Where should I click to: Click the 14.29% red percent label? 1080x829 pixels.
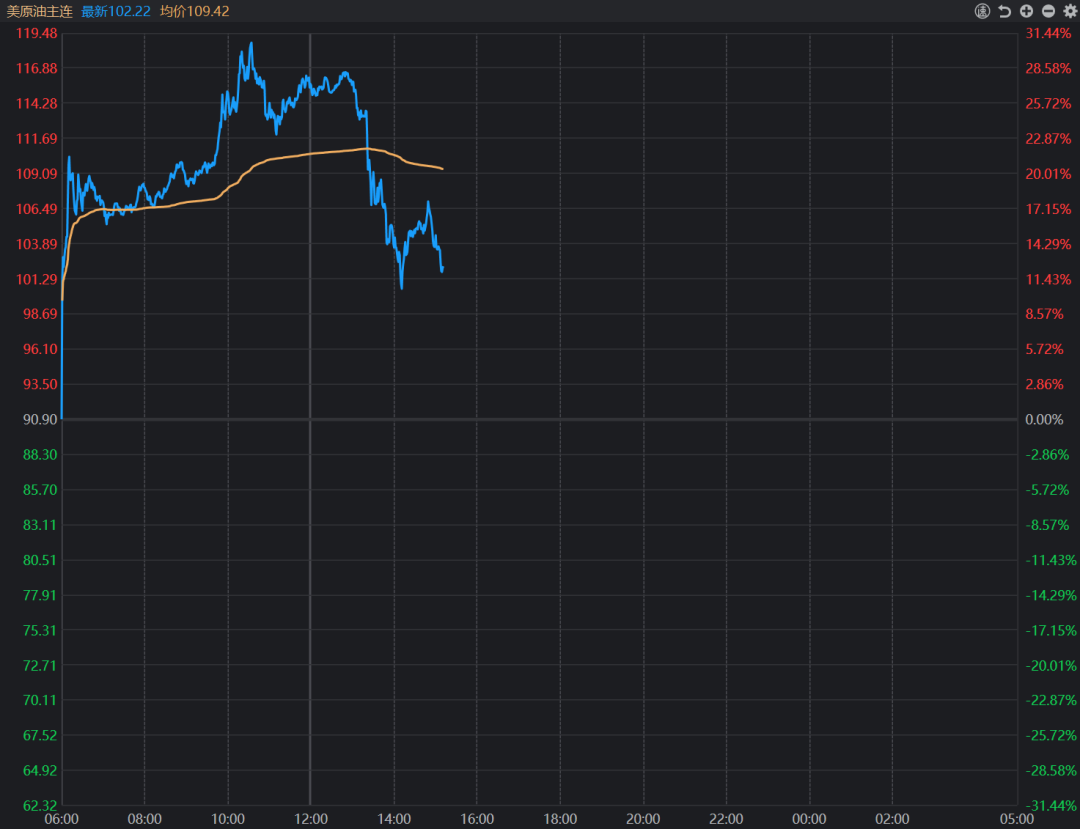(x=1048, y=244)
